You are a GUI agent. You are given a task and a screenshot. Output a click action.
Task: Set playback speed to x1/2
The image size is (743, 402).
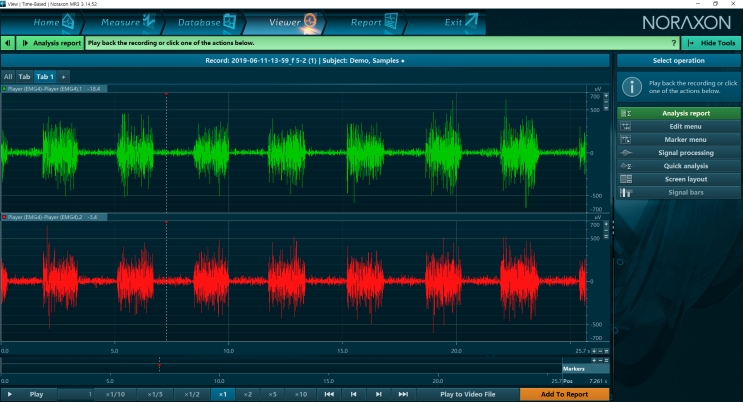[x=192, y=394]
